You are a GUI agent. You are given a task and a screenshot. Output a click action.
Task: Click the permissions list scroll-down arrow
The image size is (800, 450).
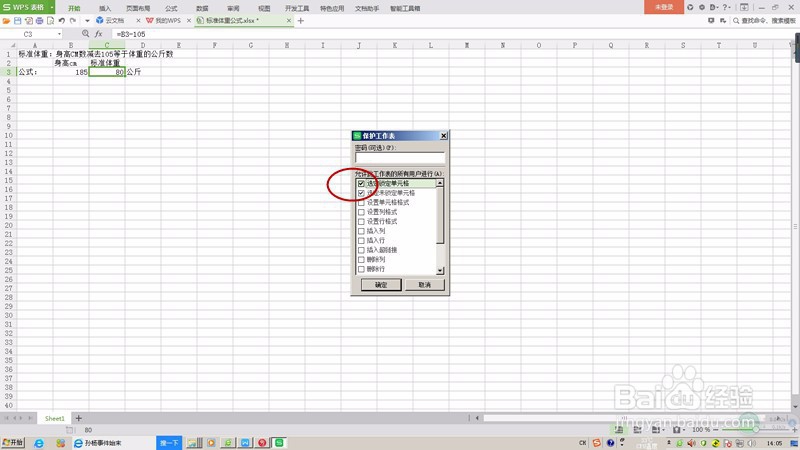click(440, 270)
